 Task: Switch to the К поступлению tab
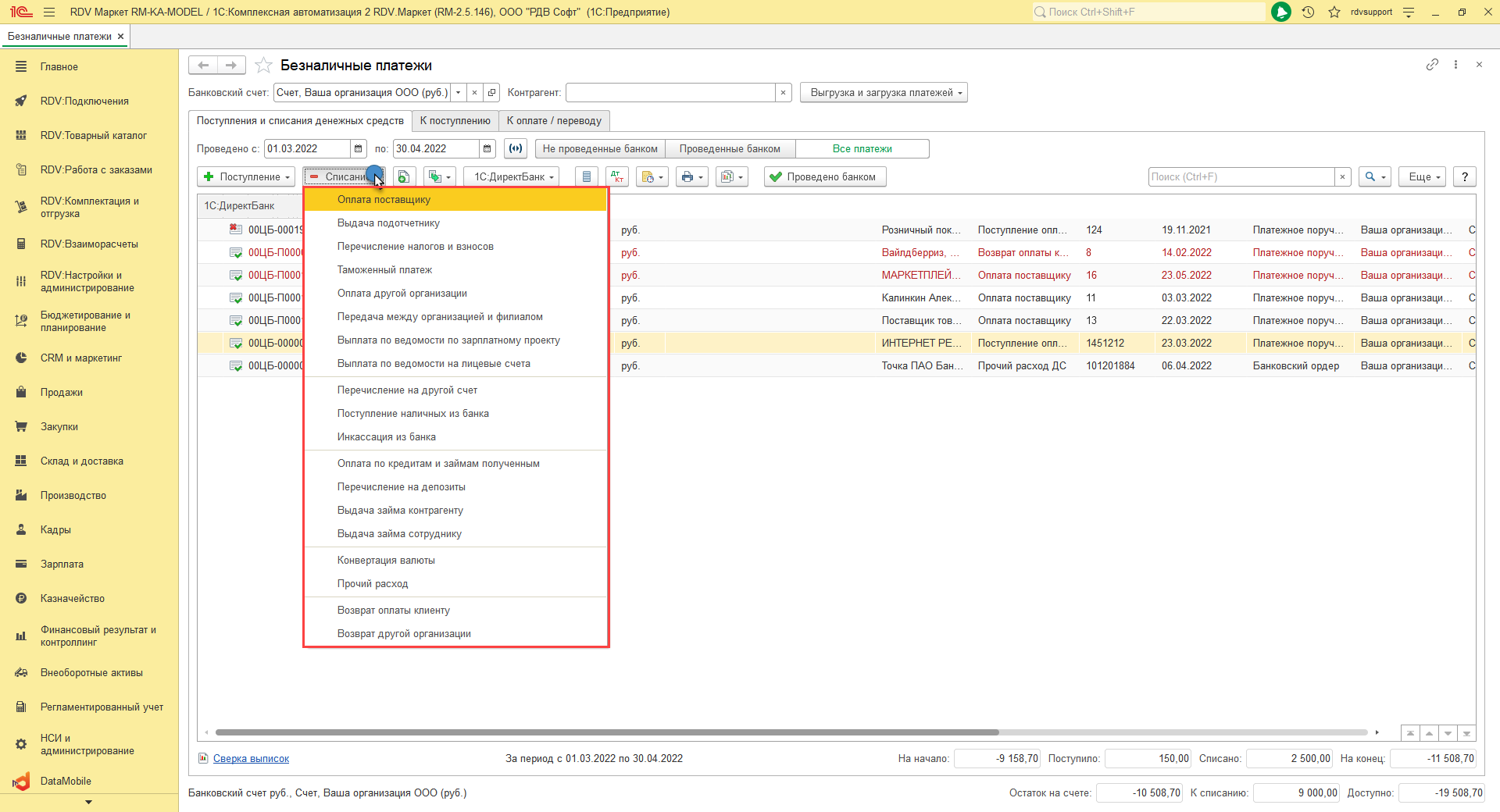point(455,121)
